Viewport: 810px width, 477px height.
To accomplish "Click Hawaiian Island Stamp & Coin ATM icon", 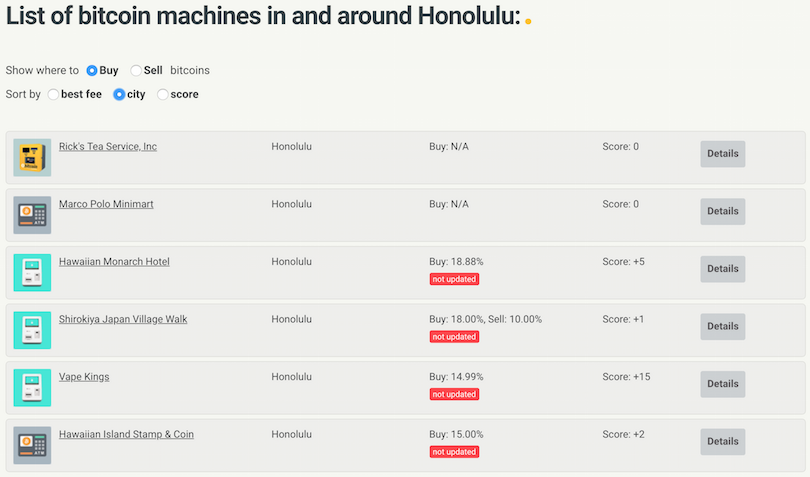I will [32, 445].
